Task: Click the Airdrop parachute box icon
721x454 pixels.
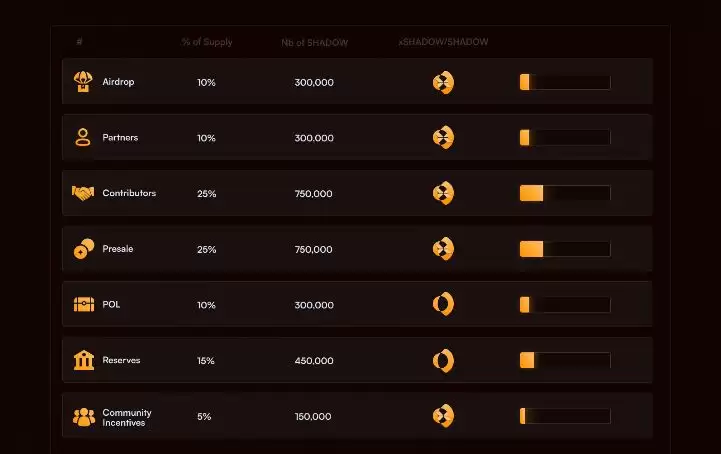Action: click(83, 82)
